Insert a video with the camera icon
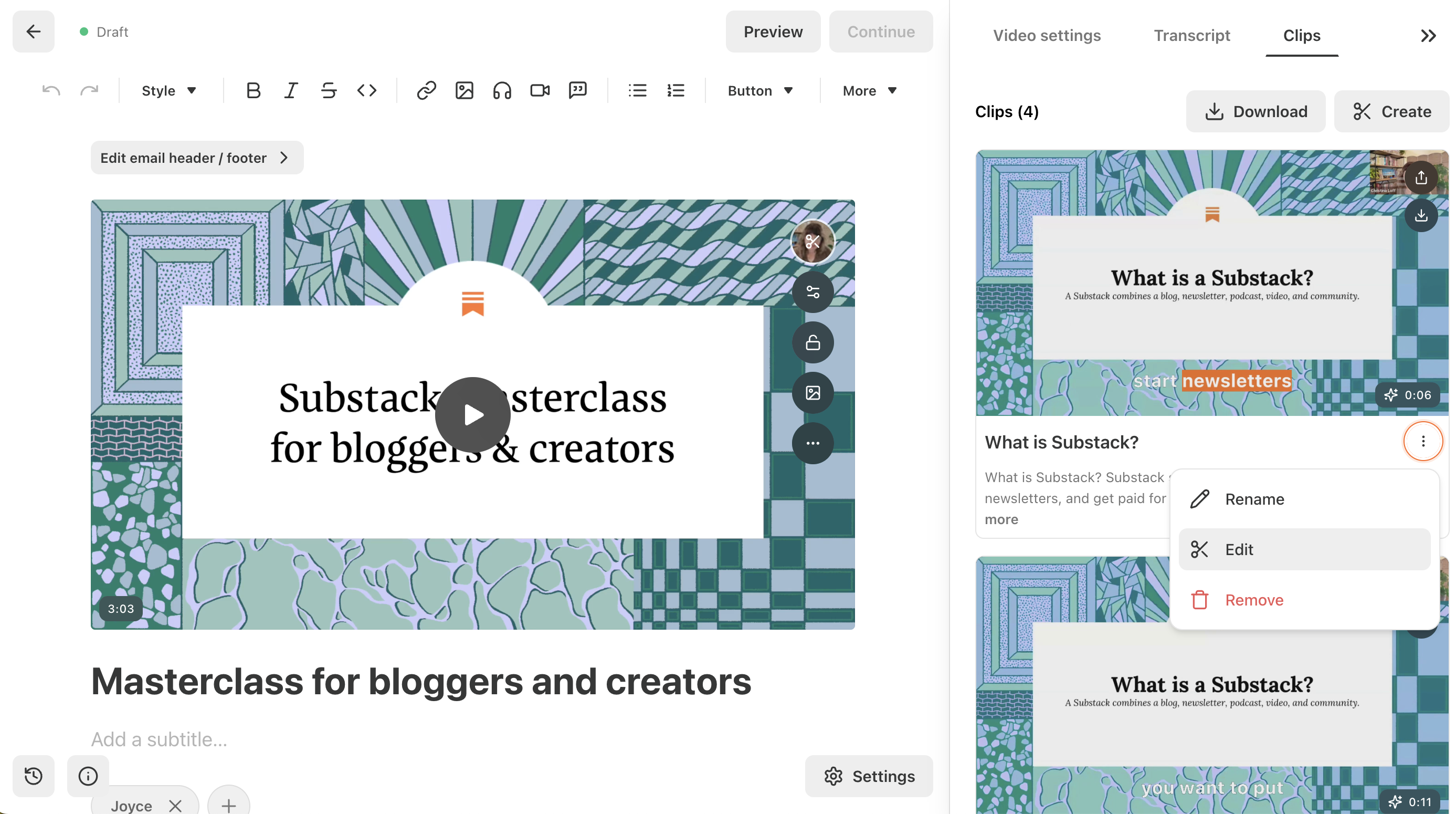This screenshot has width=1456, height=814. (x=540, y=90)
